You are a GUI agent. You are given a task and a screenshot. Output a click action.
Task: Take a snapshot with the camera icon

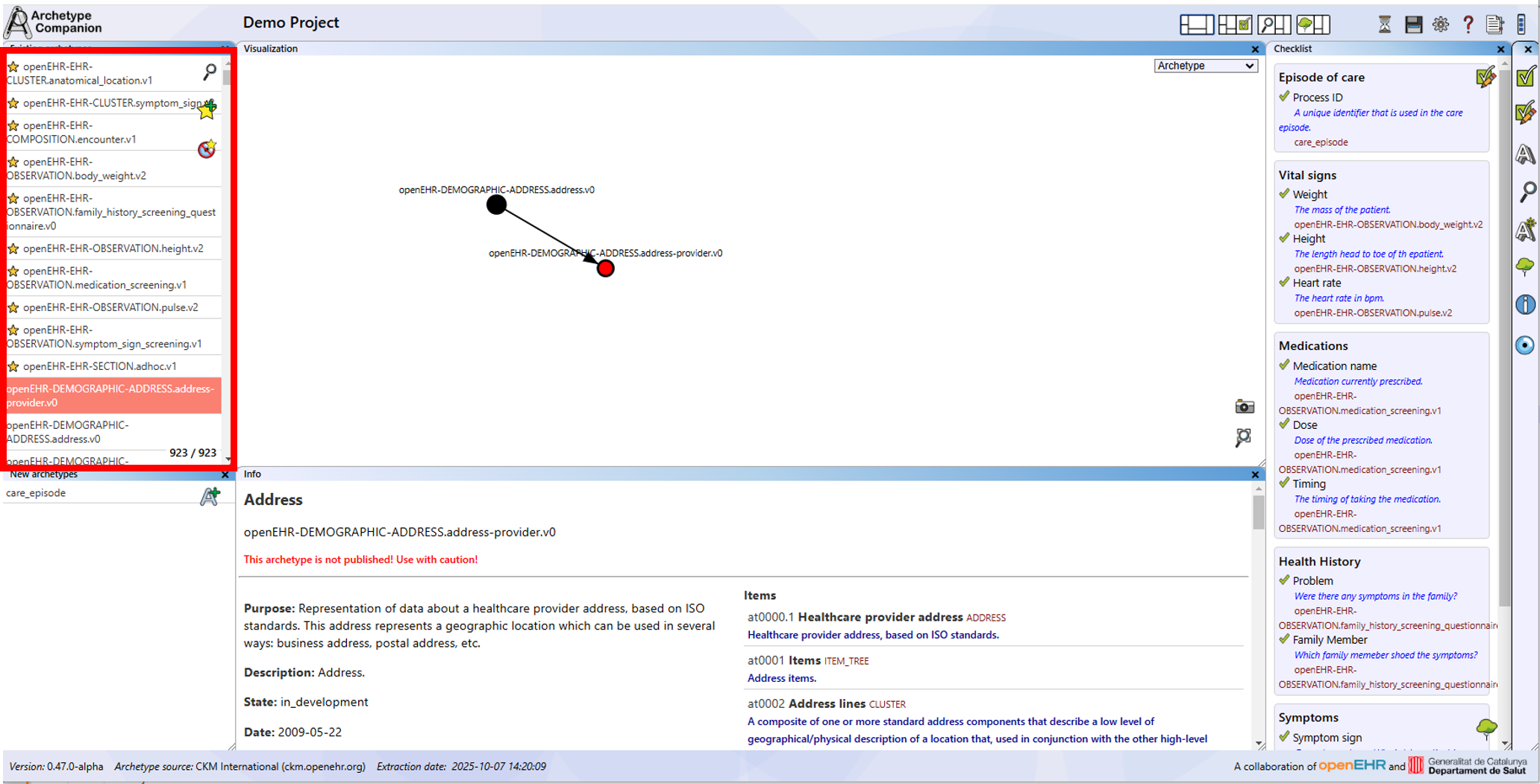(x=1244, y=407)
